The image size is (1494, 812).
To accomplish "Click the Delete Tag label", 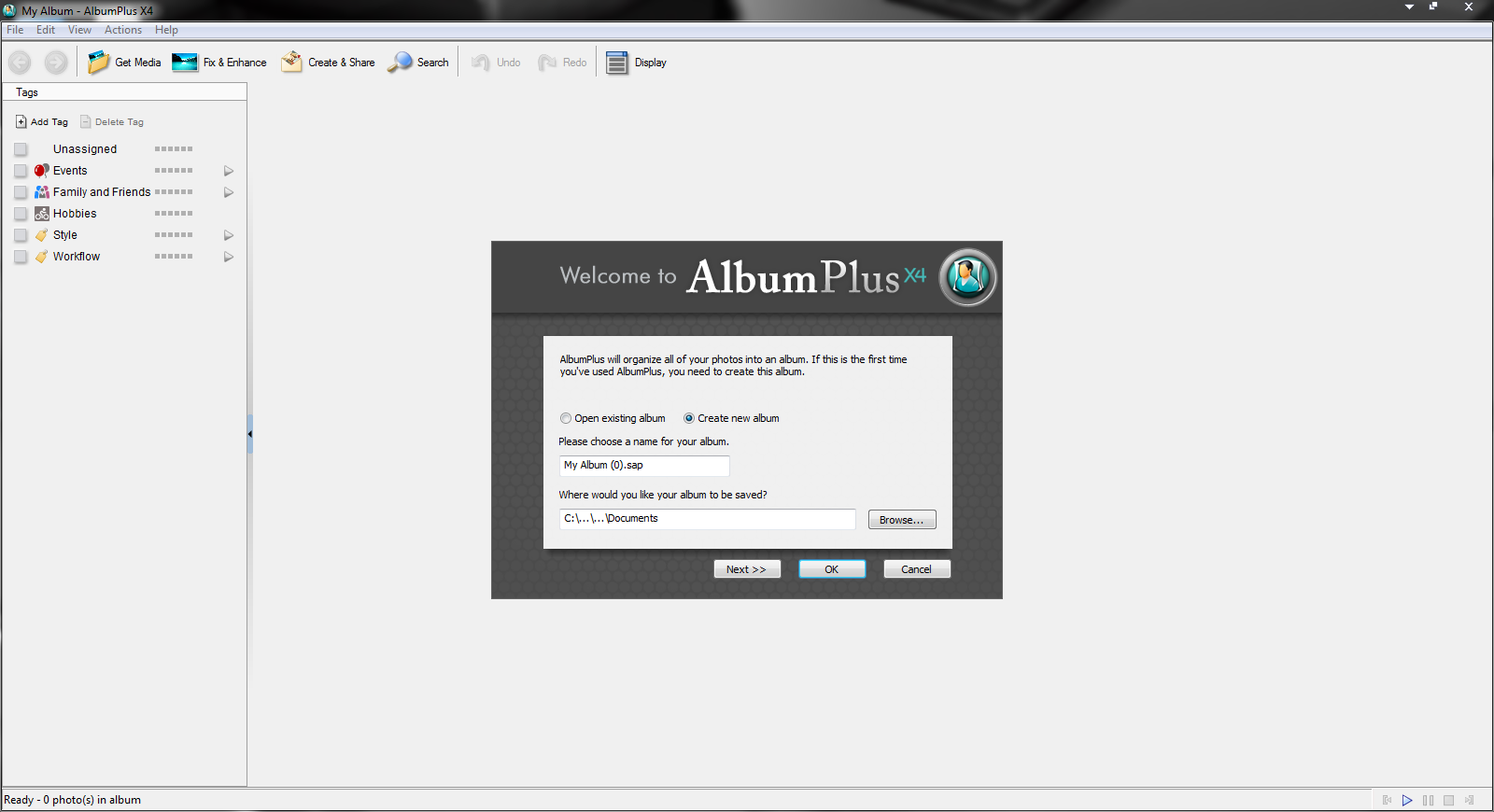I will pos(120,122).
